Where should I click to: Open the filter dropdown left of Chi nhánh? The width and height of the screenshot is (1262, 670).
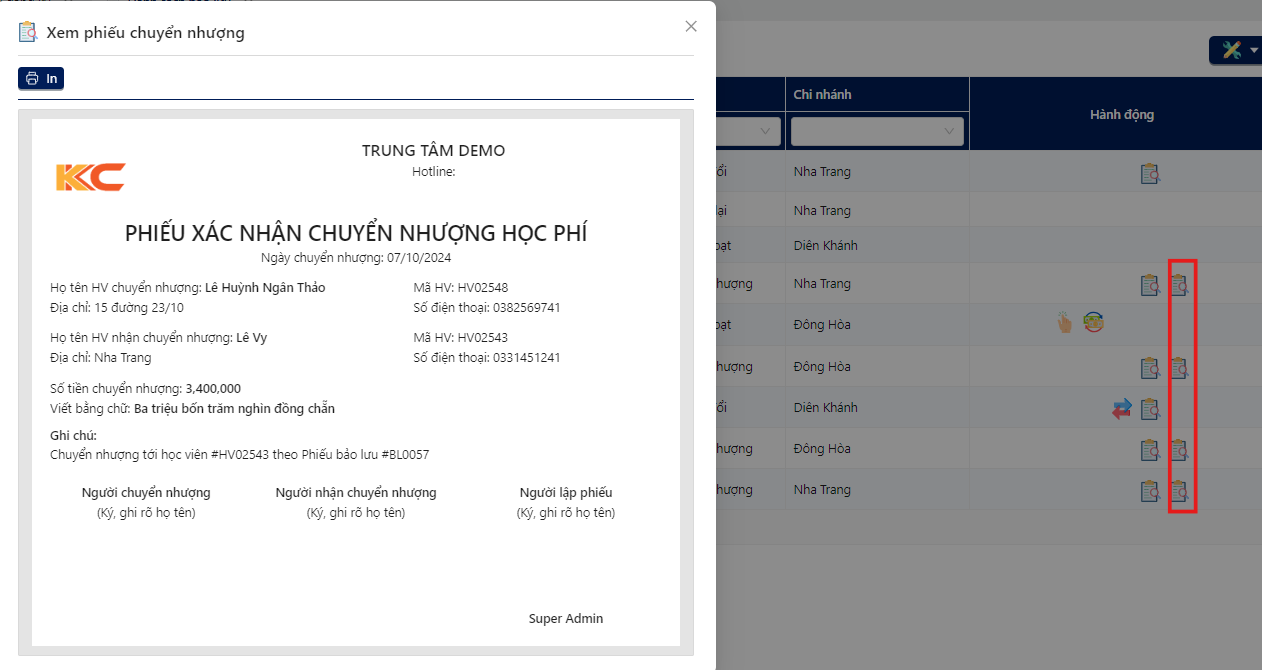pyautogui.click(x=748, y=131)
